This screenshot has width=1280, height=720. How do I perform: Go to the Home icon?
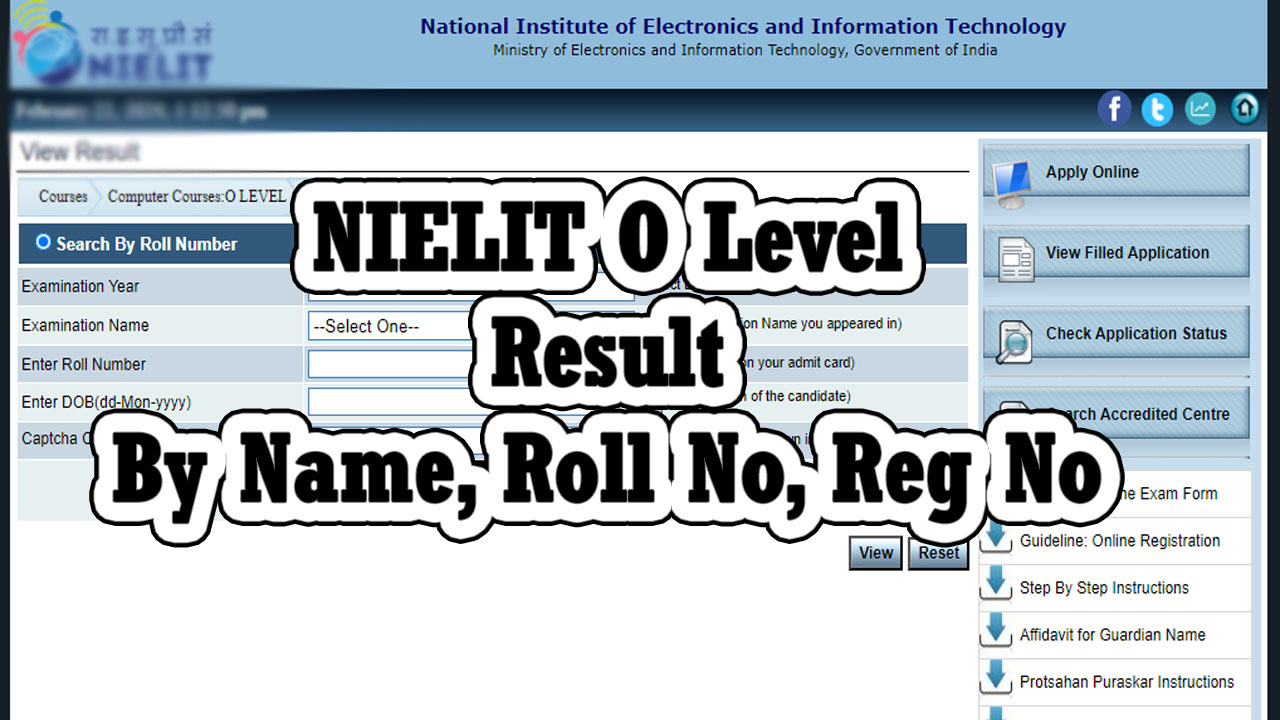[1245, 109]
